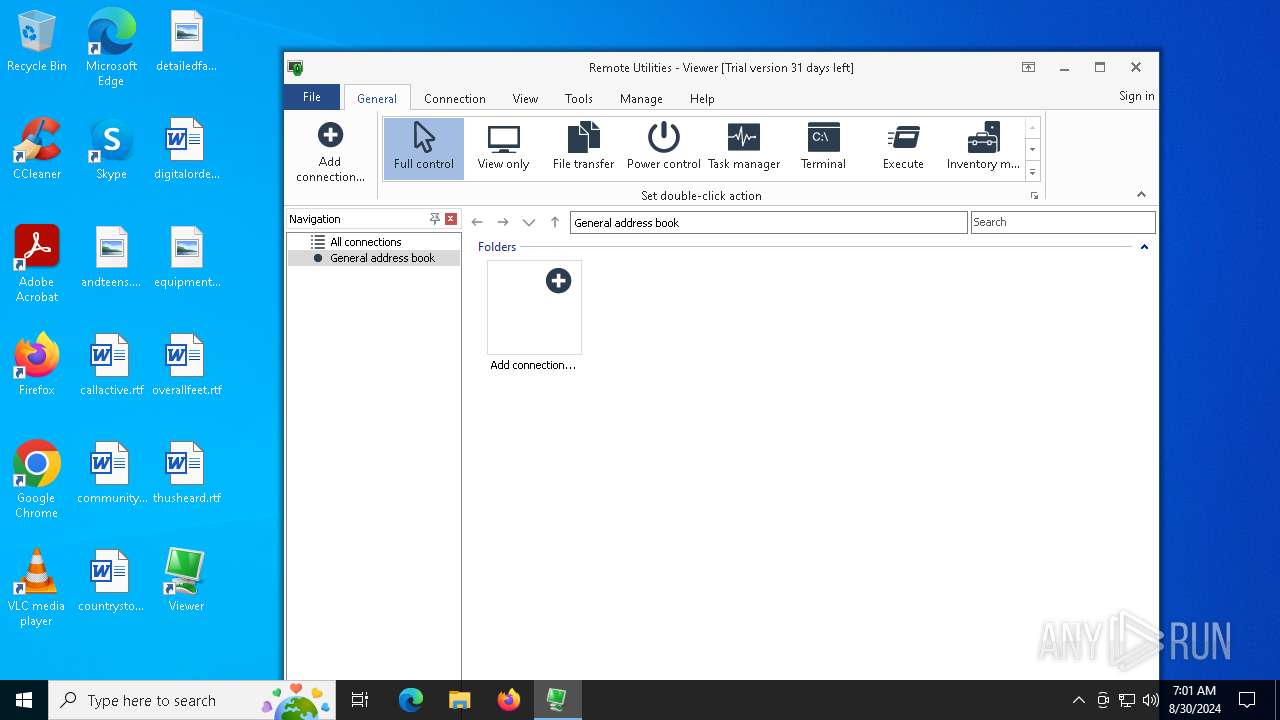This screenshot has width=1280, height=720.
Task: Select All connections in Navigation
Action: point(365,242)
